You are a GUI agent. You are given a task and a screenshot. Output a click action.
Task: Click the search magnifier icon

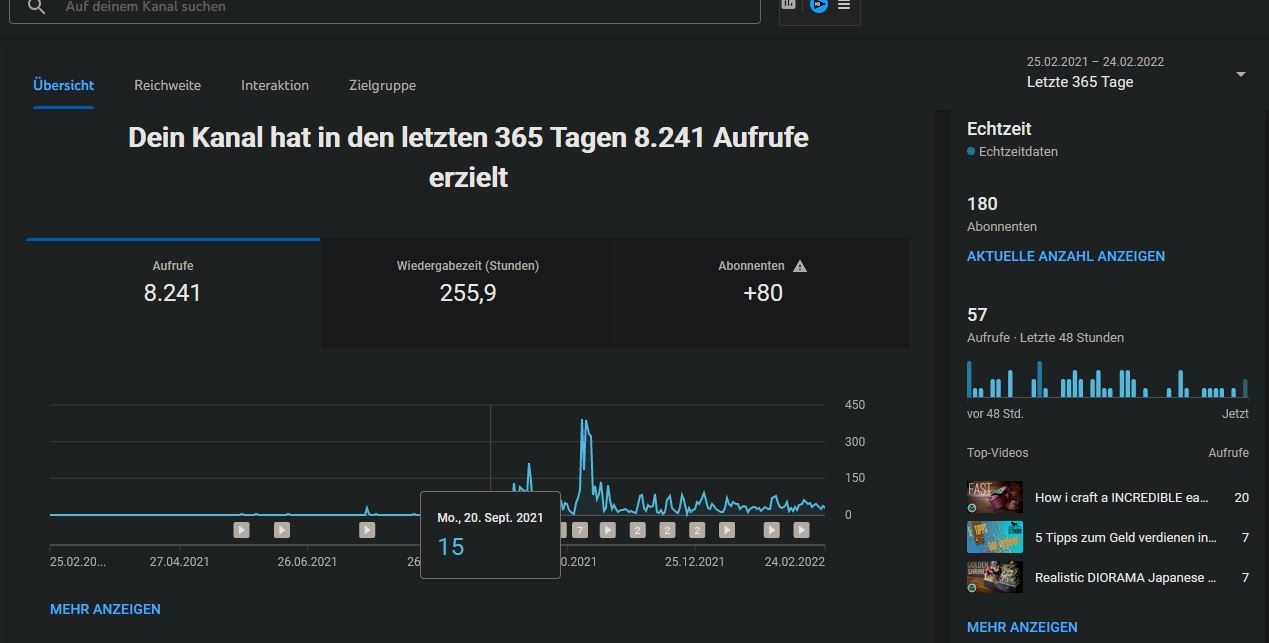pos(36,7)
